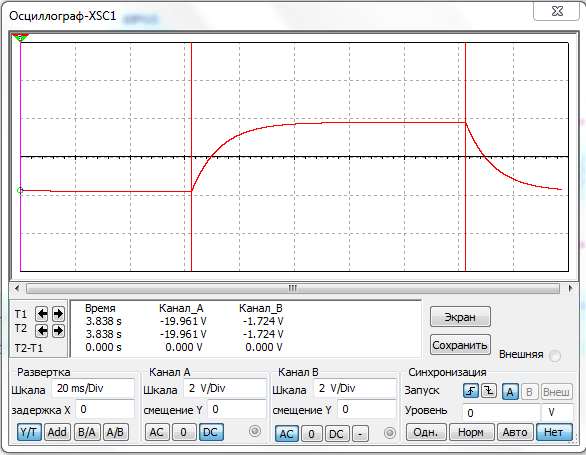Move cursor T1 right with arrow
Viewport: 586px width, 455px height.
pyautogui.click(x=58, y=314)
